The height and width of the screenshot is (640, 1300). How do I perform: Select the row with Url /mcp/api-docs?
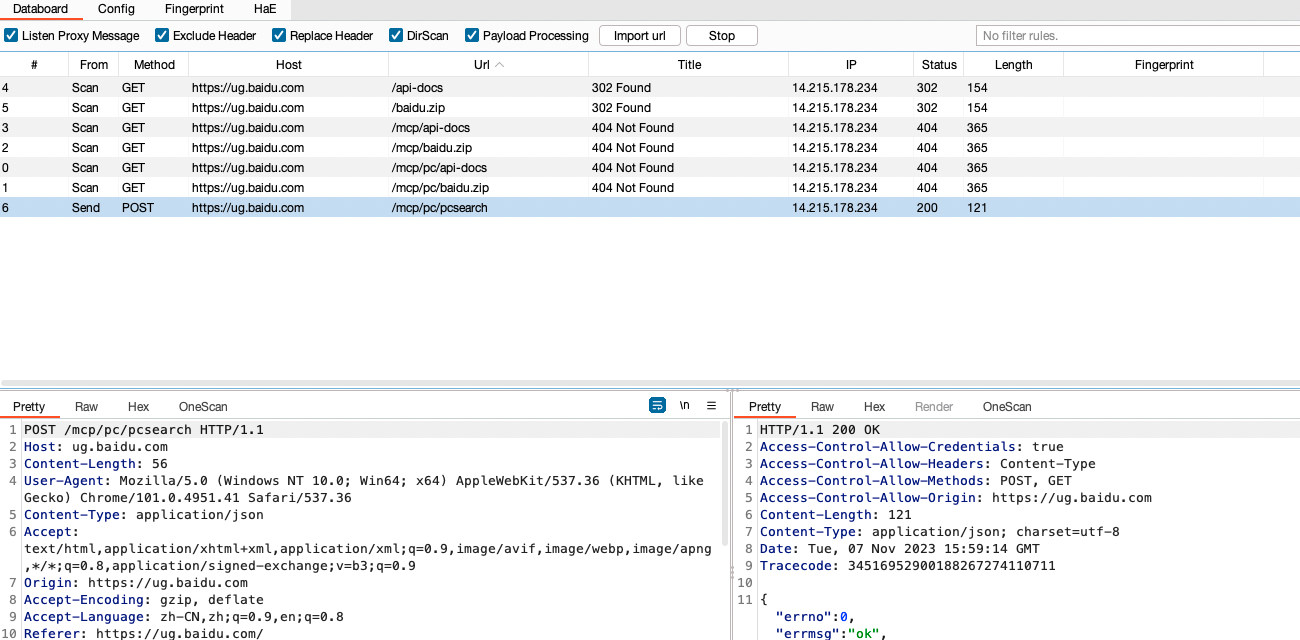[650, 127]
